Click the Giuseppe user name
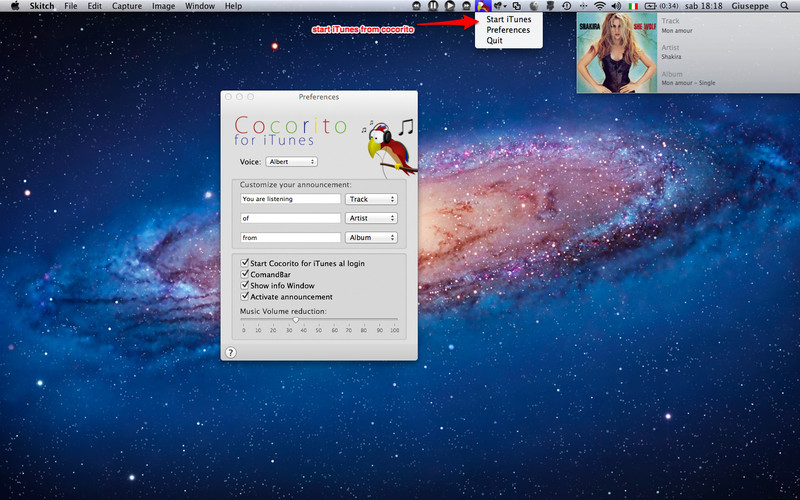 point(750,6)
